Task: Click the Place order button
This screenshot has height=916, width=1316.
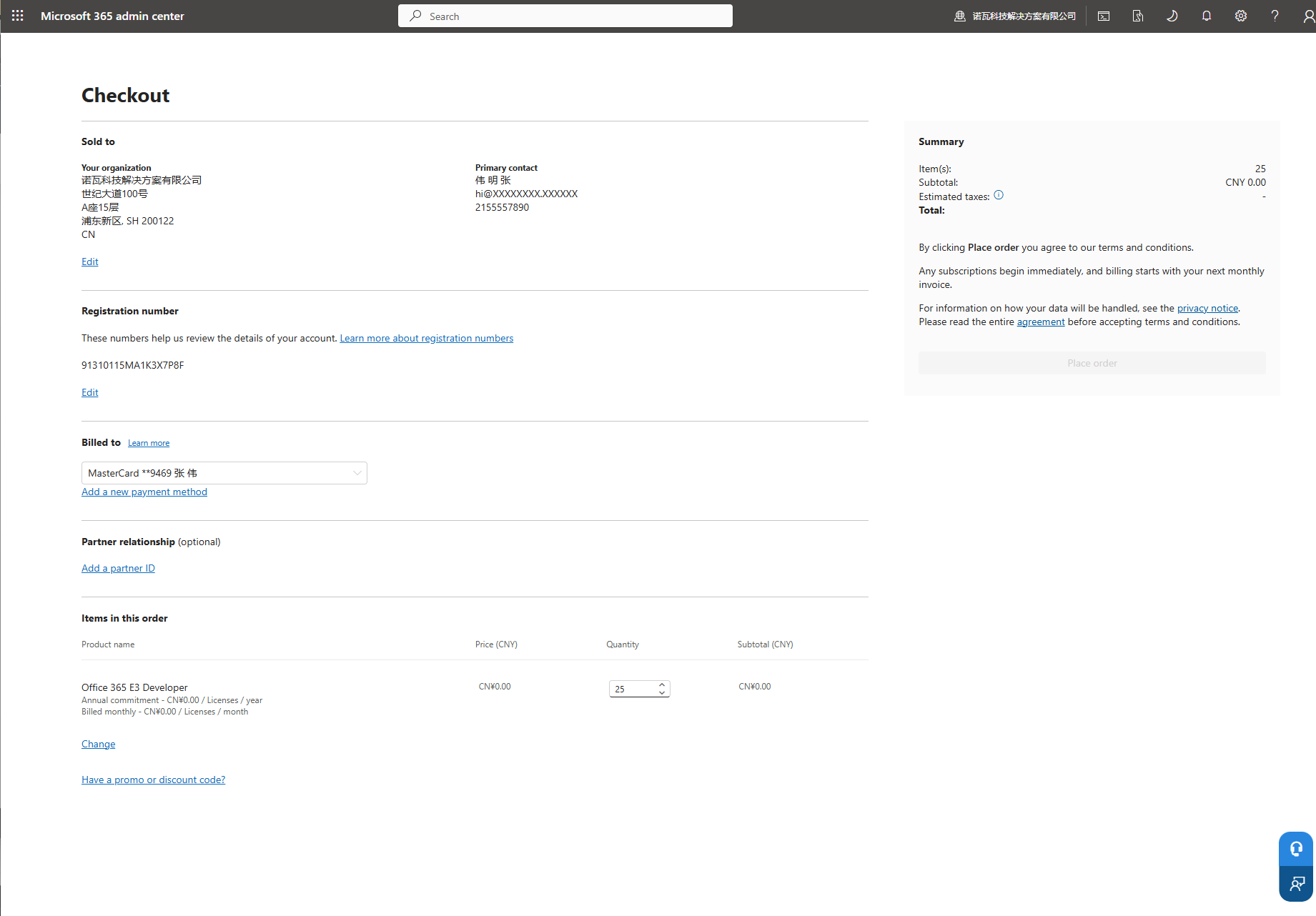Action: coord(1092,363)
